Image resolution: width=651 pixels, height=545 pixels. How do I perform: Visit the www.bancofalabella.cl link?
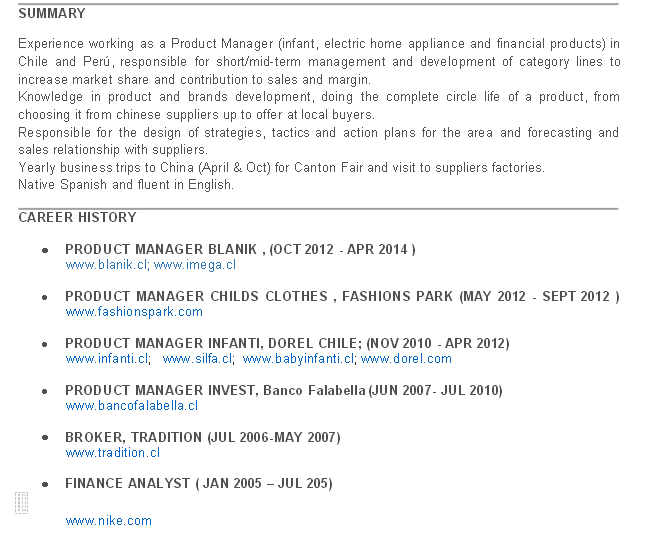(131, 406)
